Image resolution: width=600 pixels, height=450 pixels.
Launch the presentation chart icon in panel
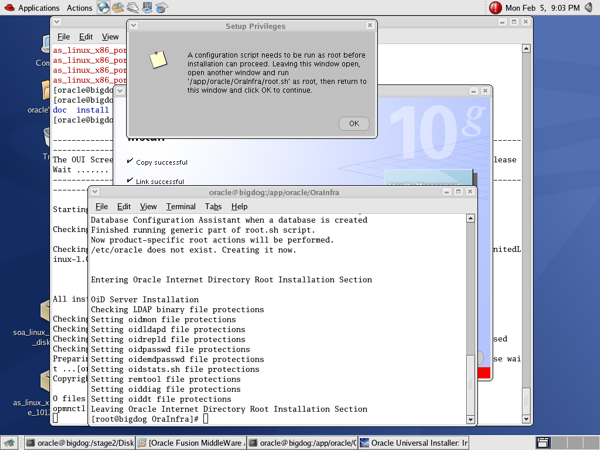click(x=147, y=7)
